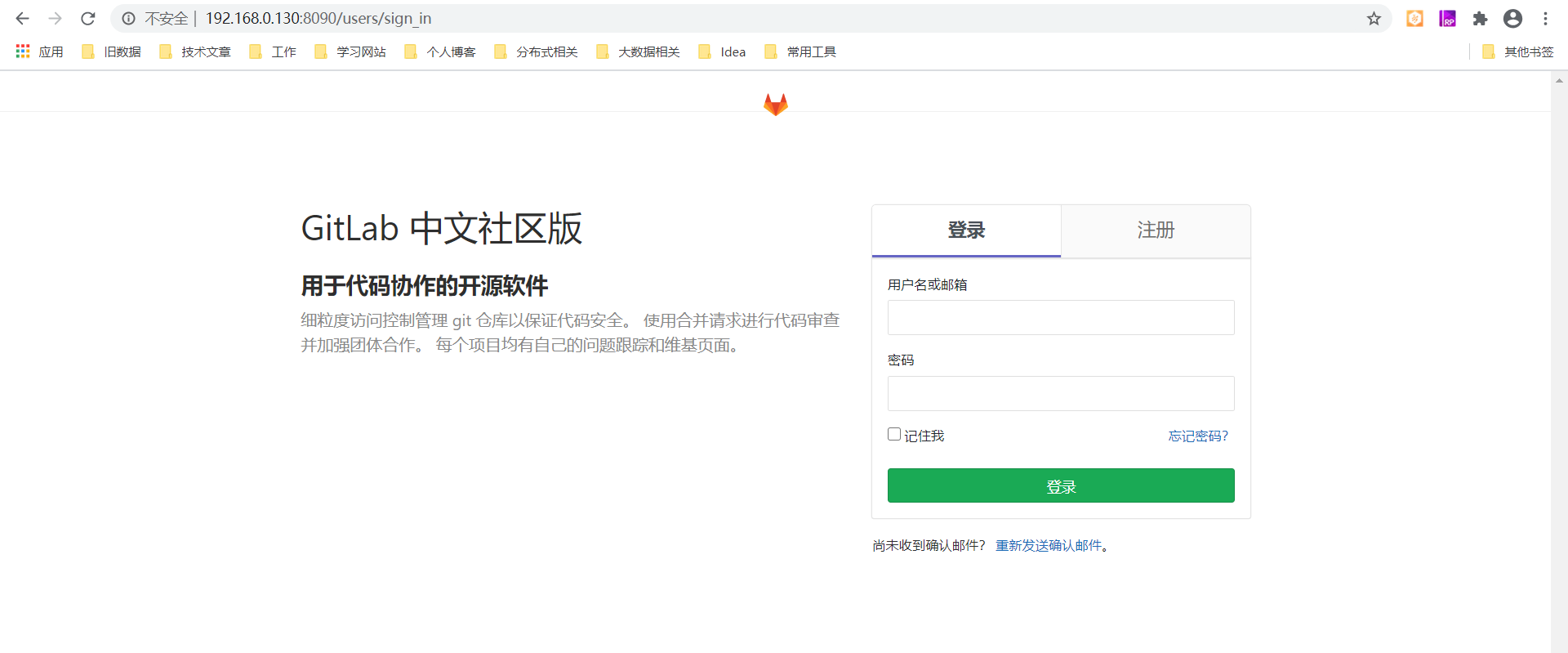The height and width of the screenshot is (653, 1568).
Task: Click the 用于代码协作的开源软件 subheading
Action: point(425,285)
